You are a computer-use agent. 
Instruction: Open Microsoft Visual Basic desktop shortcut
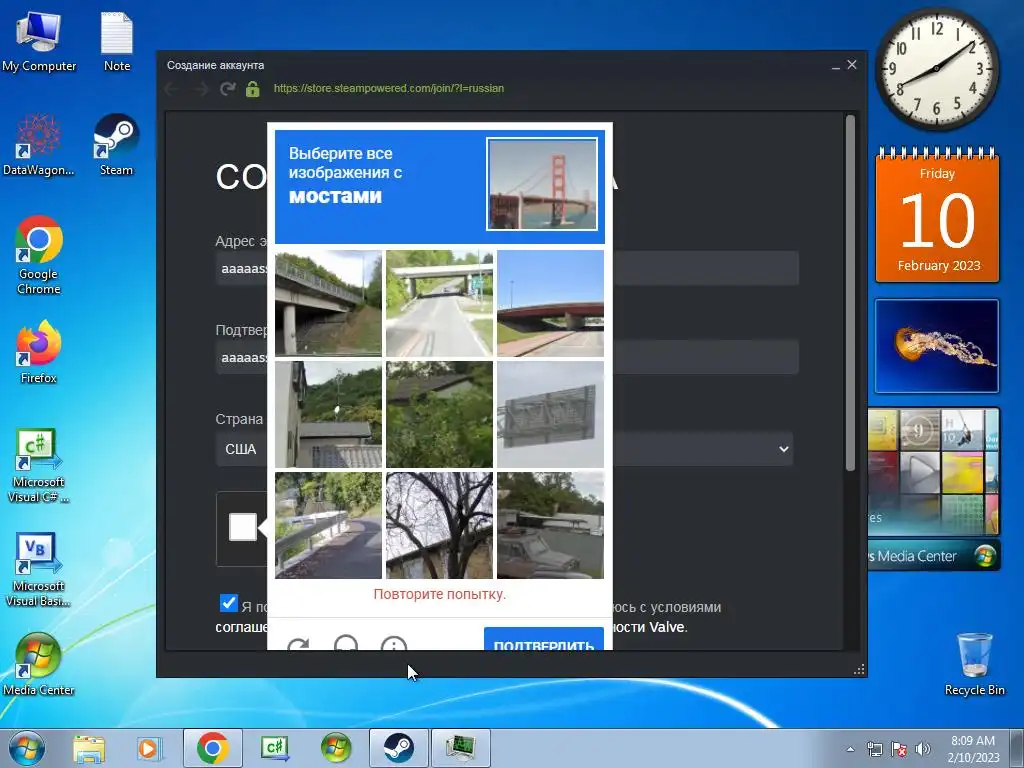click(39, 570)
